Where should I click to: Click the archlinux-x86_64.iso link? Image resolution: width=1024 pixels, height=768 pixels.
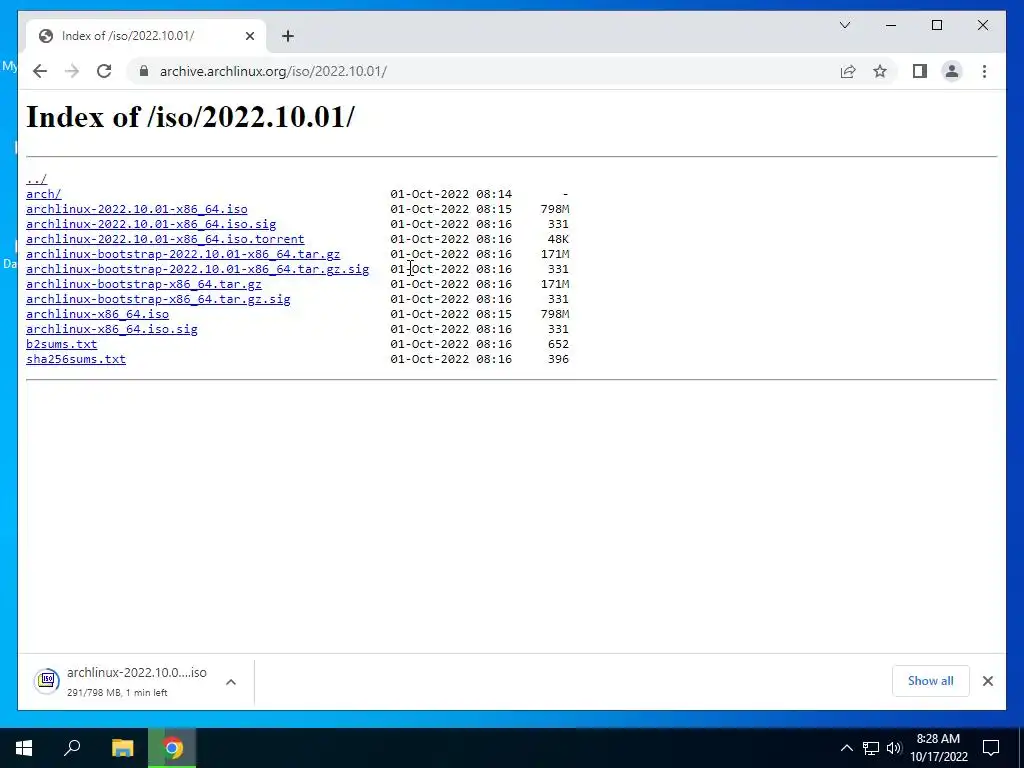[97, 314]
